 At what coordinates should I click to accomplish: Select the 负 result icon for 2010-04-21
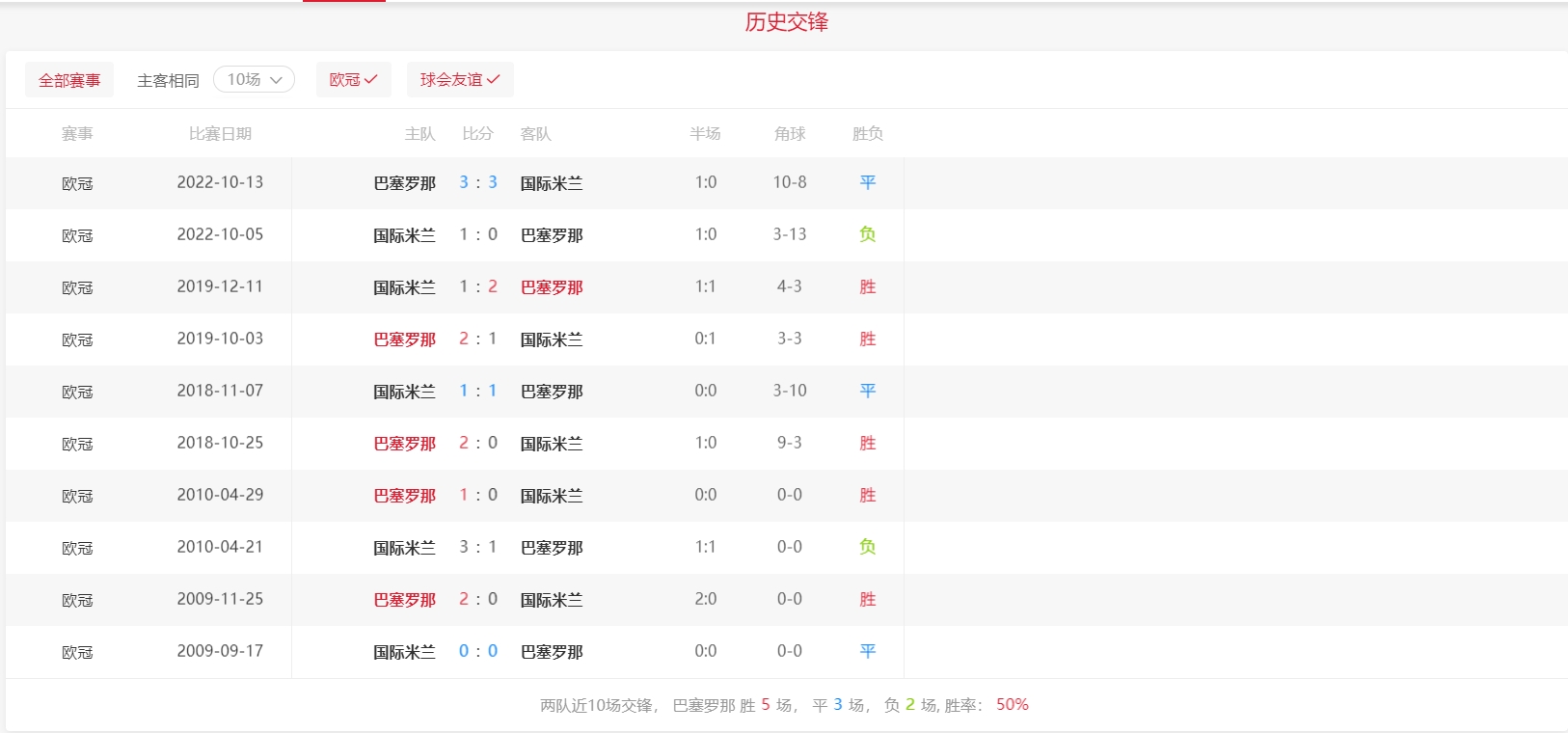point(867,547)
